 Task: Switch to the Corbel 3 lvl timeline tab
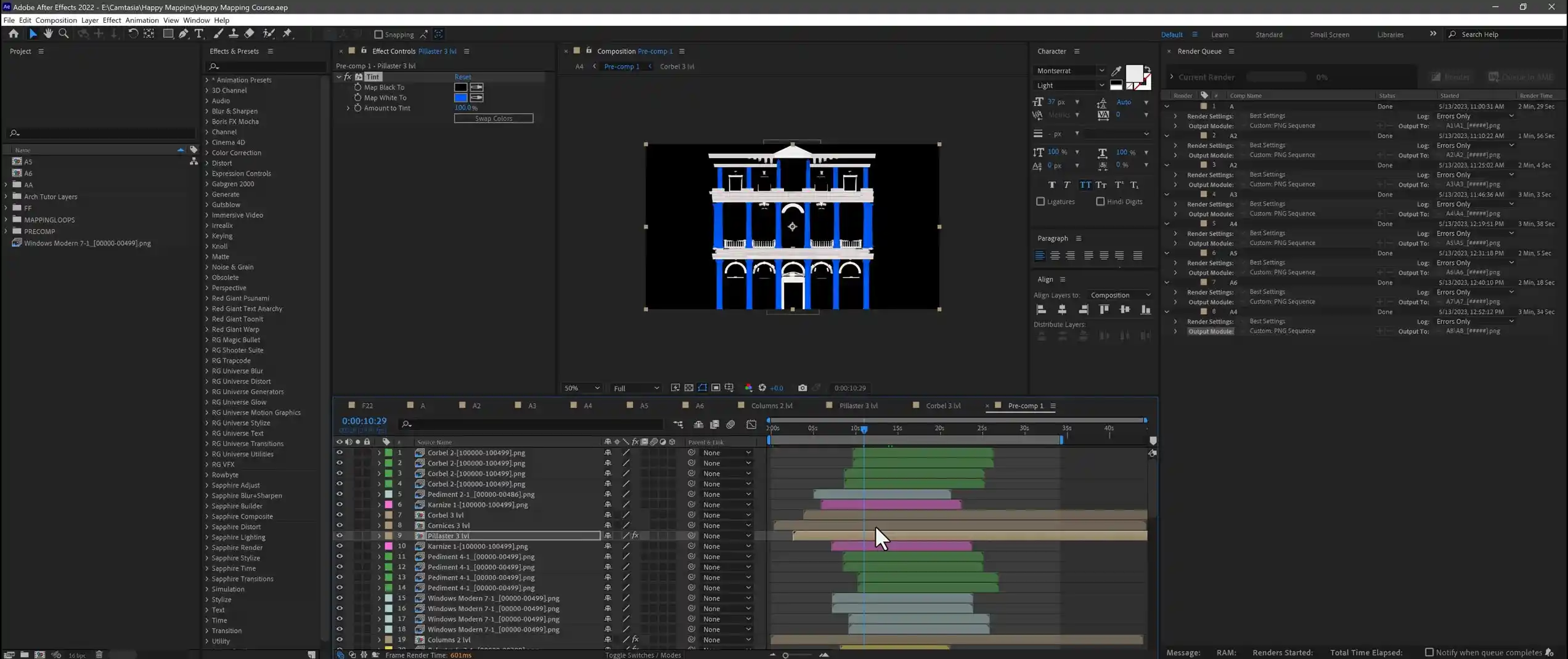coord(943,406)
